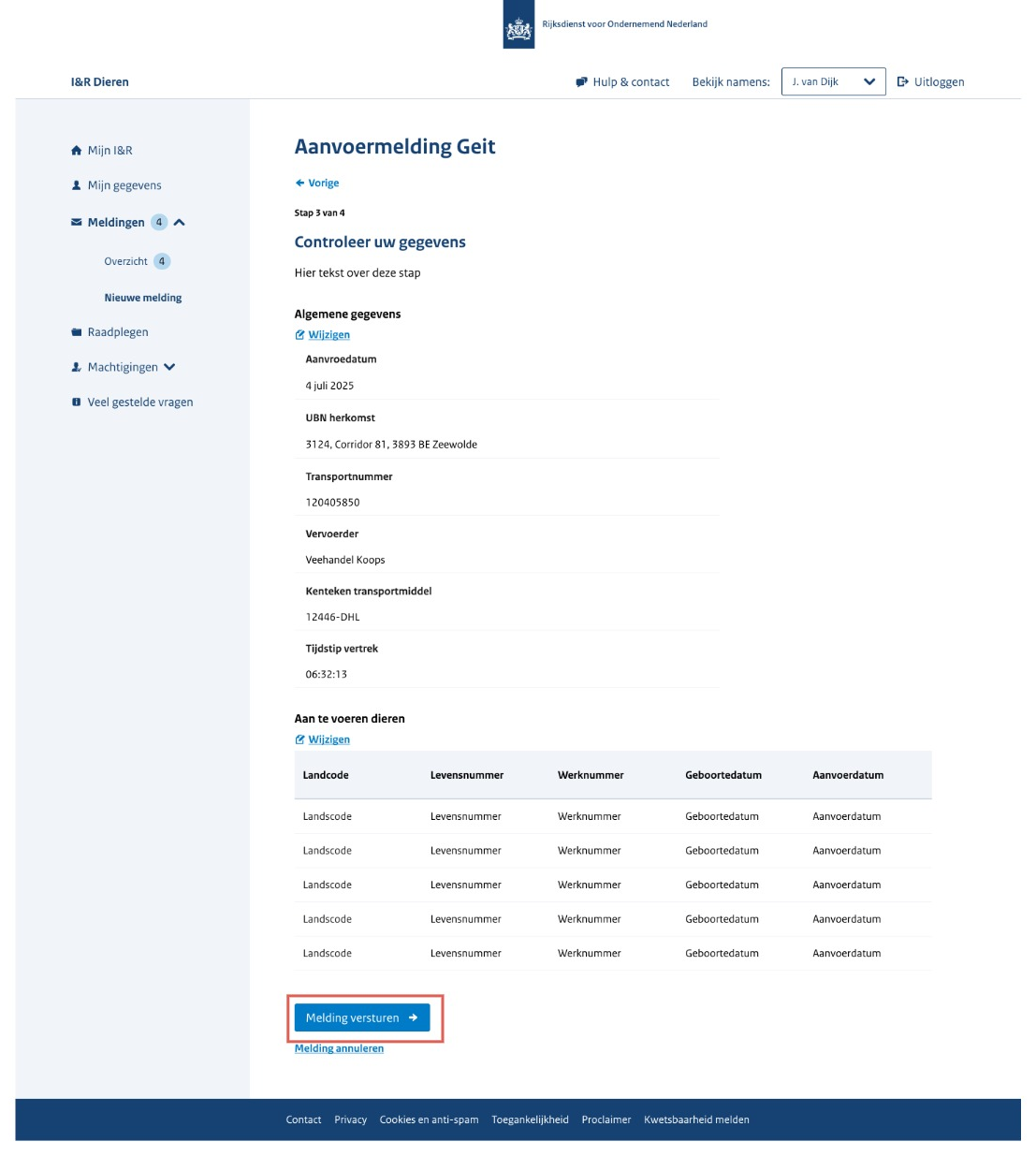Image resolution: width=1036 pixels, height=1156 pixels.
Task: Click Rijksdienst voor Ondernemend Nederland text
Action: pos(625,24)
